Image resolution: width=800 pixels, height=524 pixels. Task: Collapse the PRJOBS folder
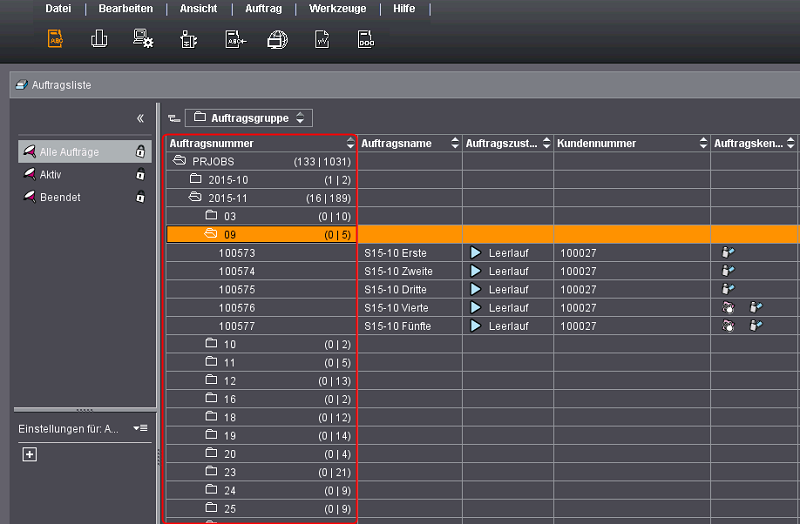[x=179, y=161]
